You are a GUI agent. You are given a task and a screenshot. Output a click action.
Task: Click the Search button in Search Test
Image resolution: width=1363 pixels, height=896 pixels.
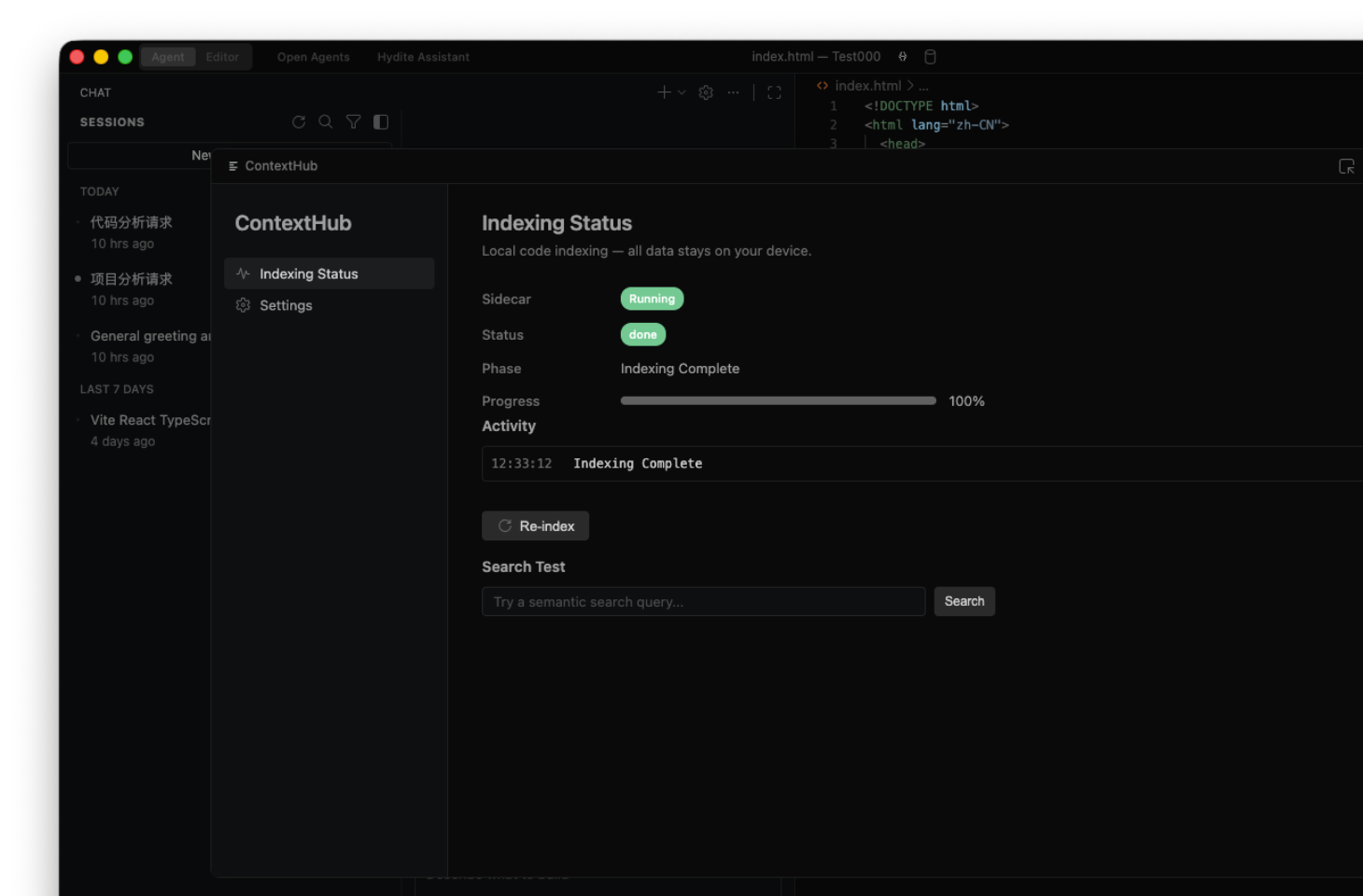click(x=964, y=601)
